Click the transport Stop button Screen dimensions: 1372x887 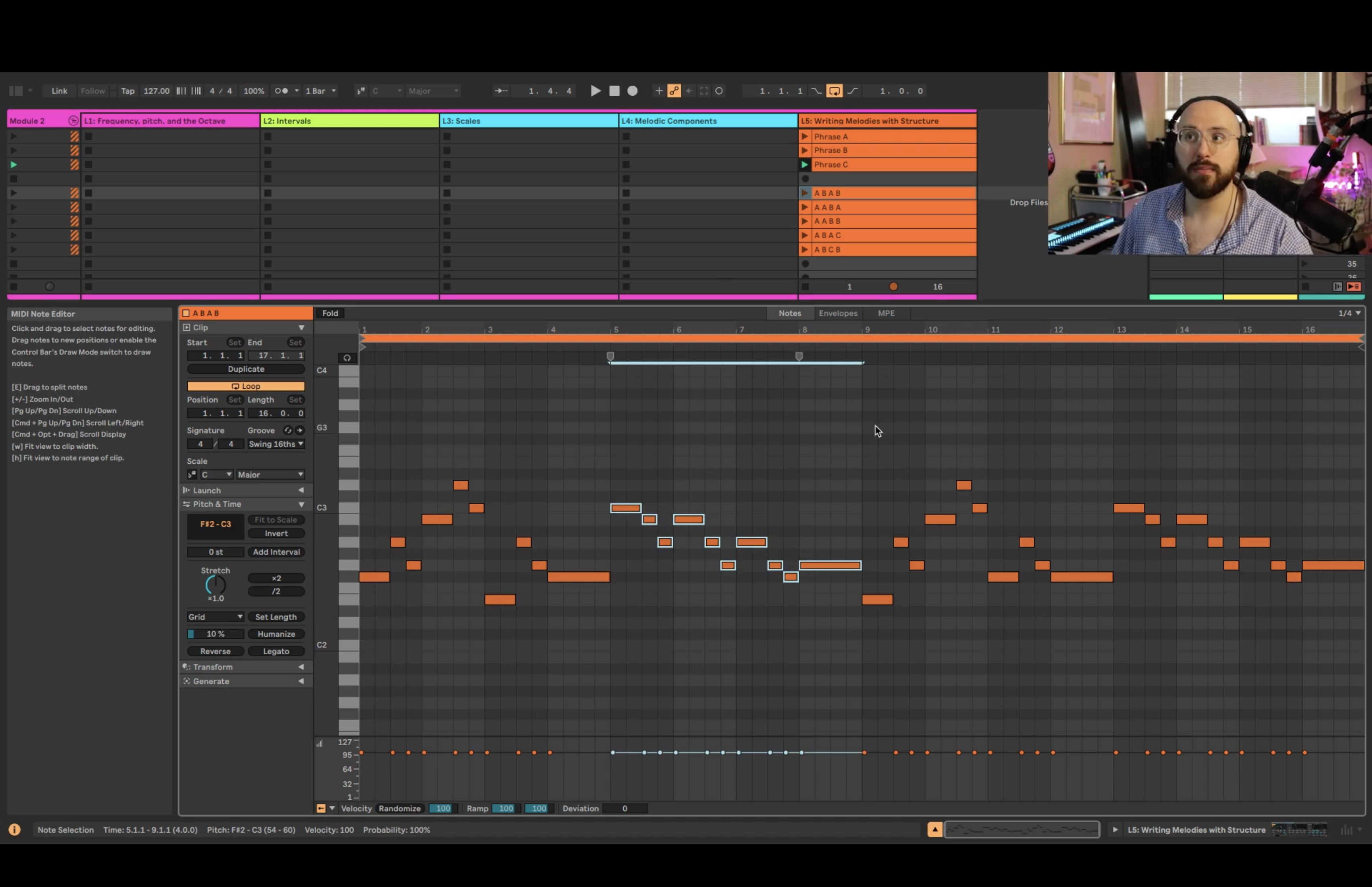(614, 91)
